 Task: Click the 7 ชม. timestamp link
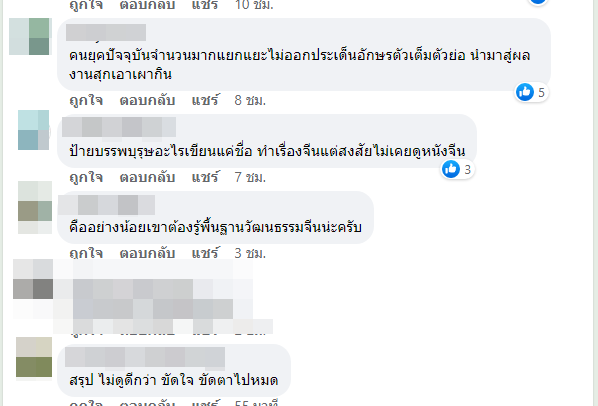click(250, 177)
